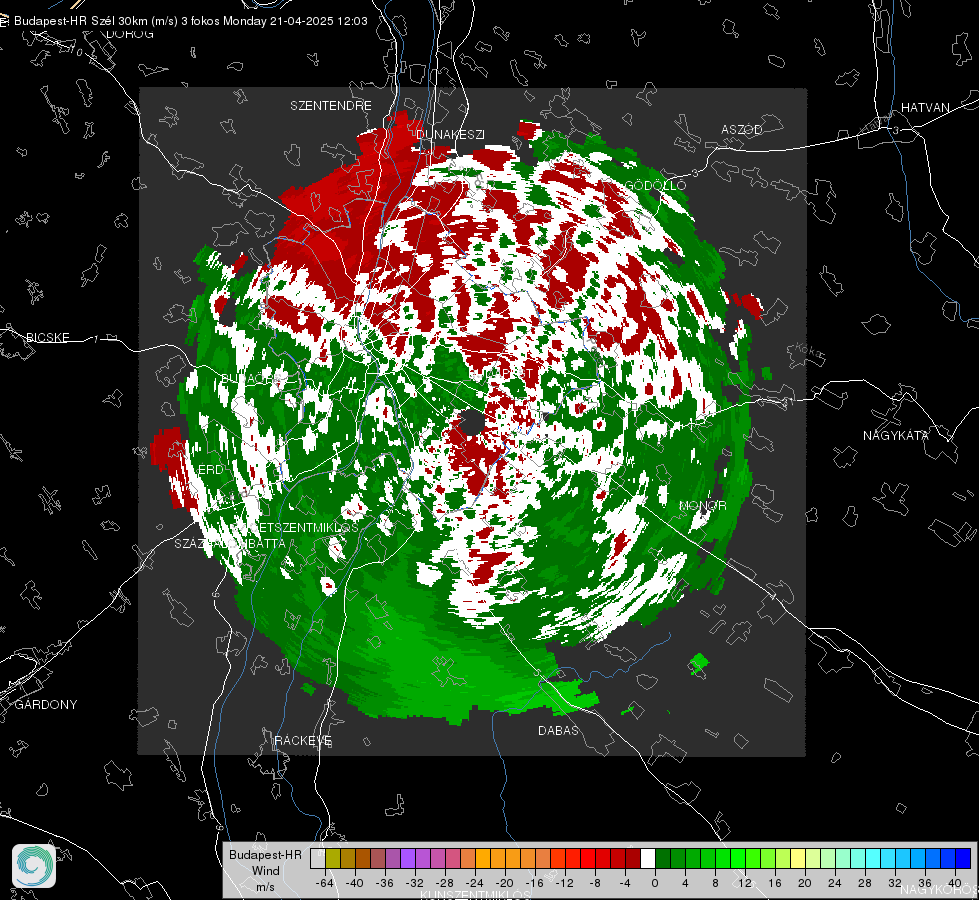This screenshot has height=900, width=979.
Task: Click the legend 'm/s' unit label
Action: (x=265, y=886)
